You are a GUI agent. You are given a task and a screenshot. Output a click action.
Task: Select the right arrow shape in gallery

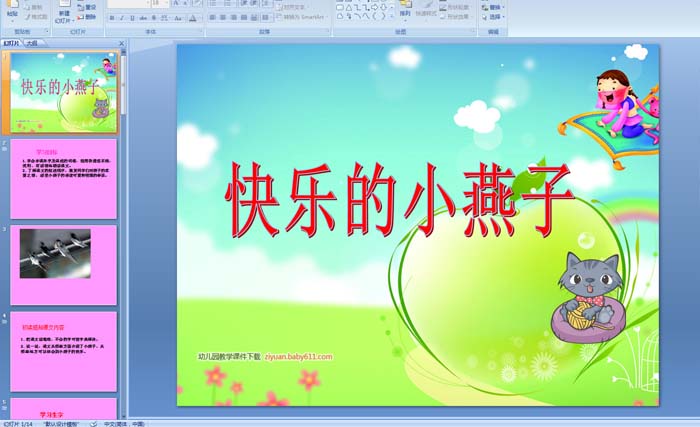tap(374, 8)
